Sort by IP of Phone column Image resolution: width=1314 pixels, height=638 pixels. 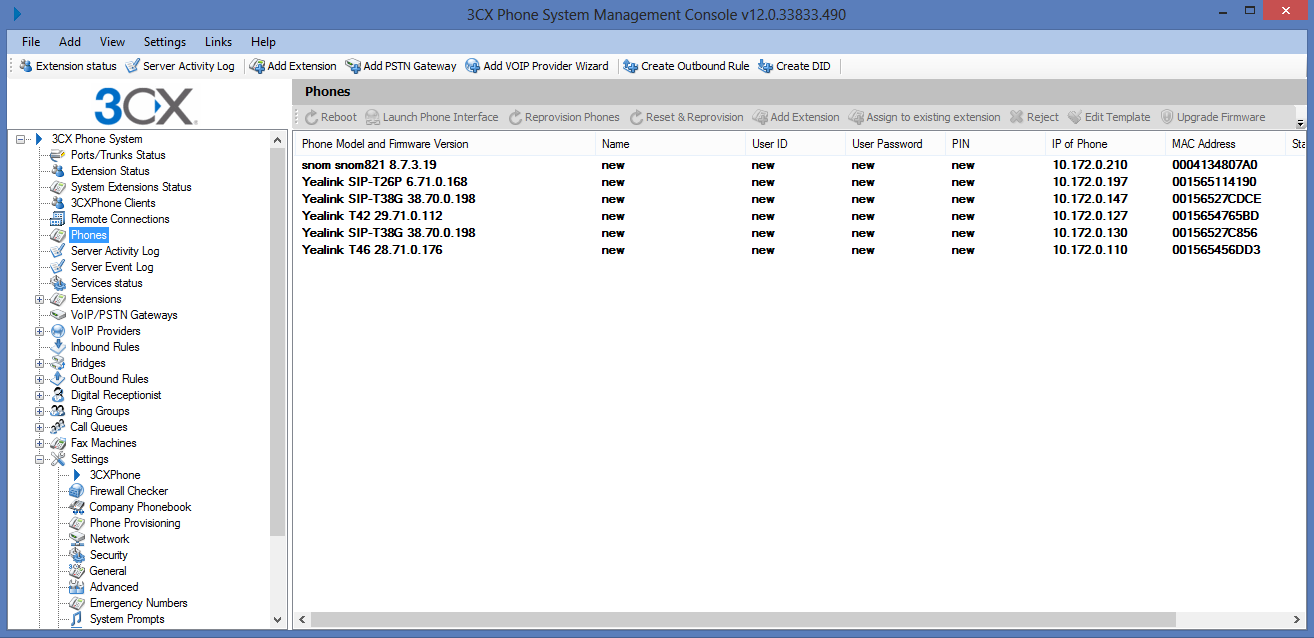click(1105, 144)
